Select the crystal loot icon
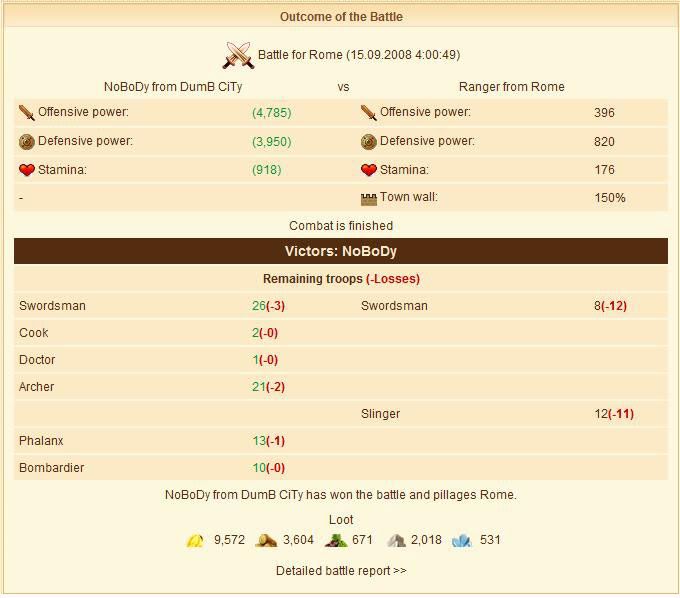 click(x=461, y=541)
